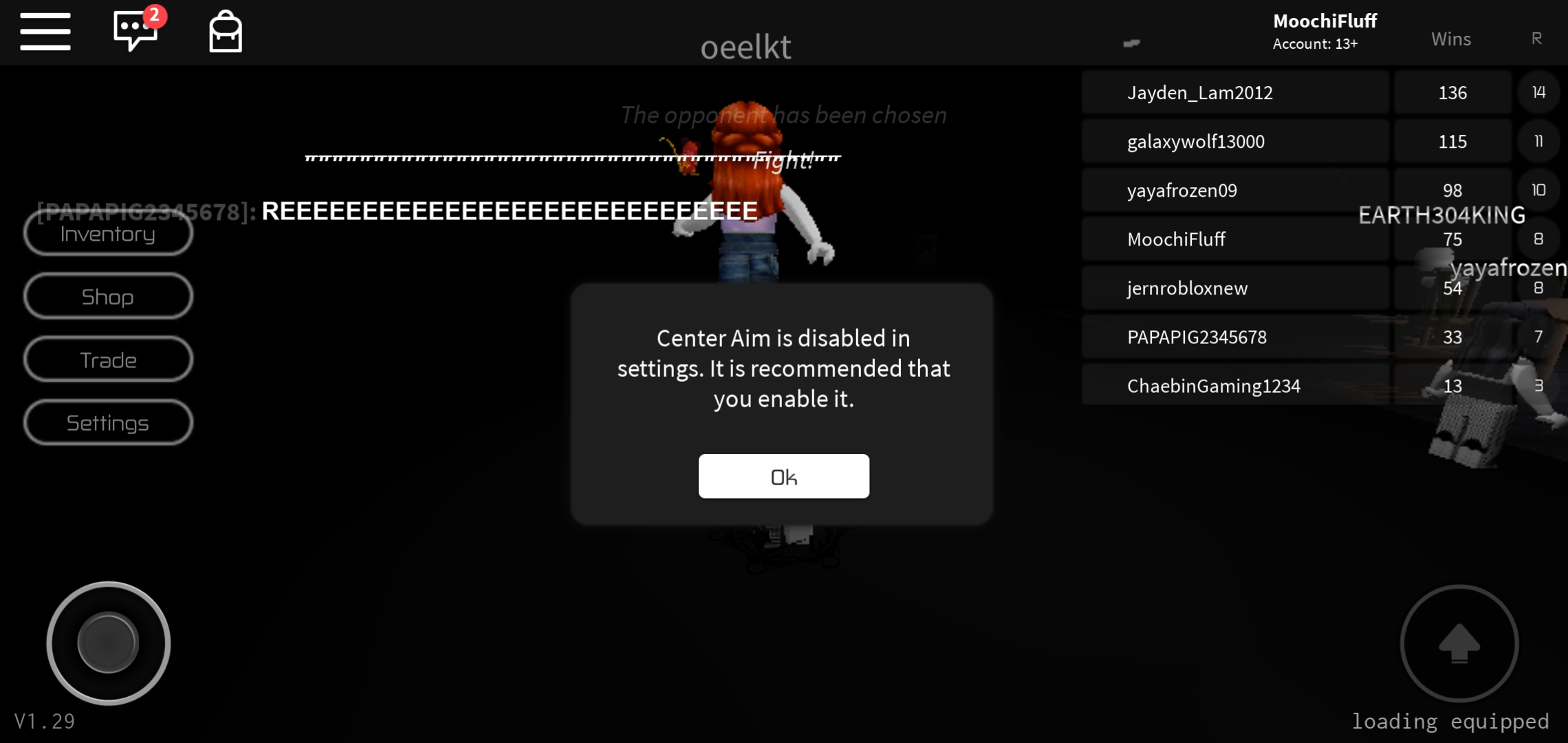The width and height of the screenshot is (1568, 743).
Task: Press Ok to dismiss Center Aim warning
Action: 783,476
